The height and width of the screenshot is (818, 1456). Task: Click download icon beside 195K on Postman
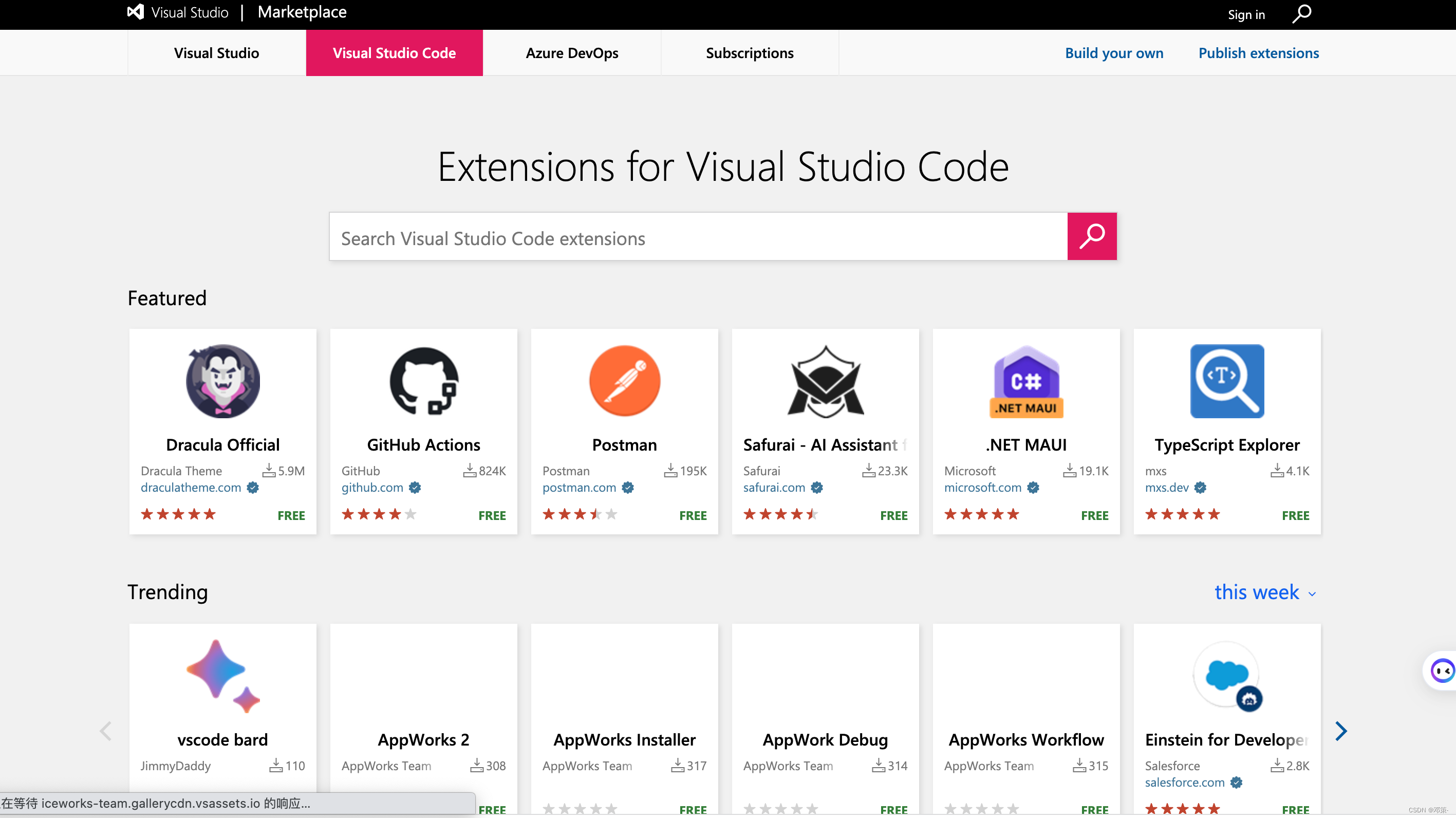click(x=670, y=470)
